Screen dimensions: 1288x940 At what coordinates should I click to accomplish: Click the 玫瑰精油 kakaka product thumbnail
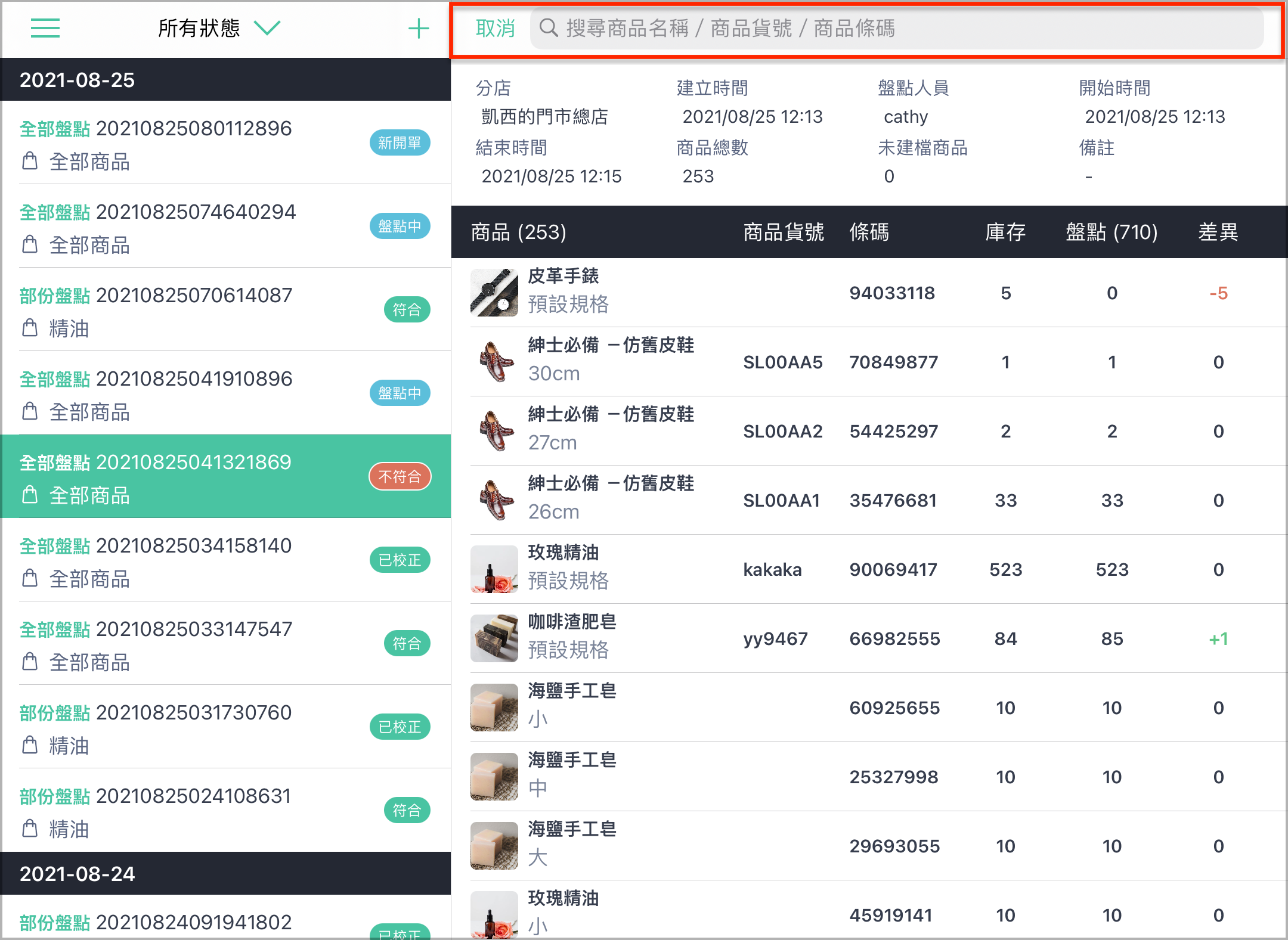(x=494, y=569)
